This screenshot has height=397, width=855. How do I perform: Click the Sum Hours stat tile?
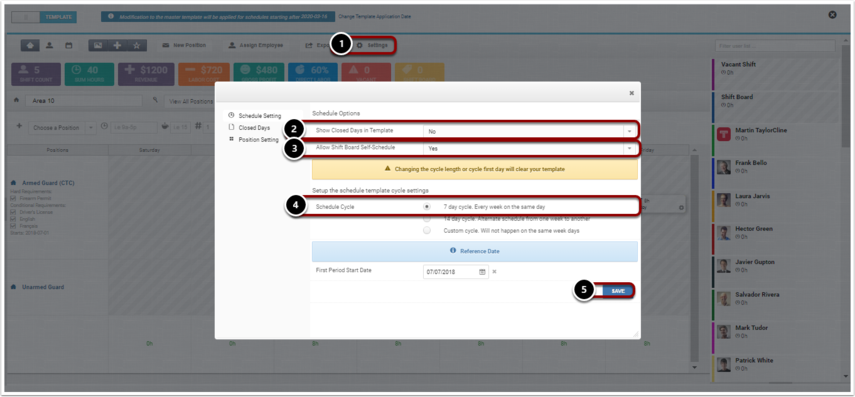pos(89,74)
